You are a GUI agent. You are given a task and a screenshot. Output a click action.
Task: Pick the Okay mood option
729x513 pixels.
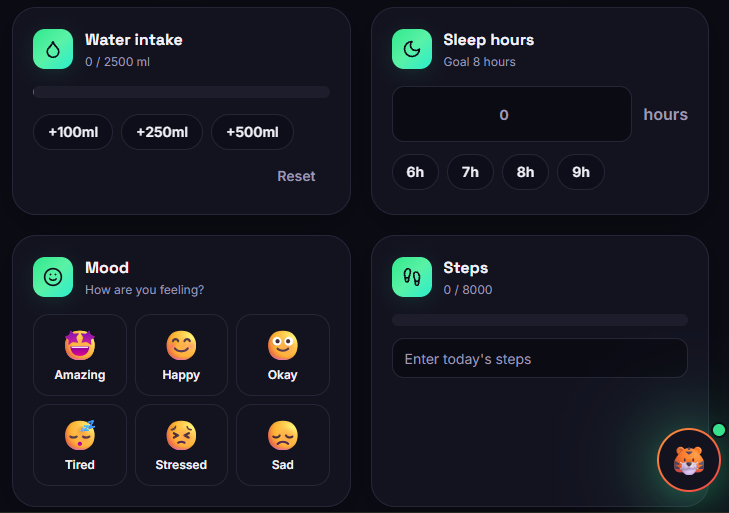point(283,355)
